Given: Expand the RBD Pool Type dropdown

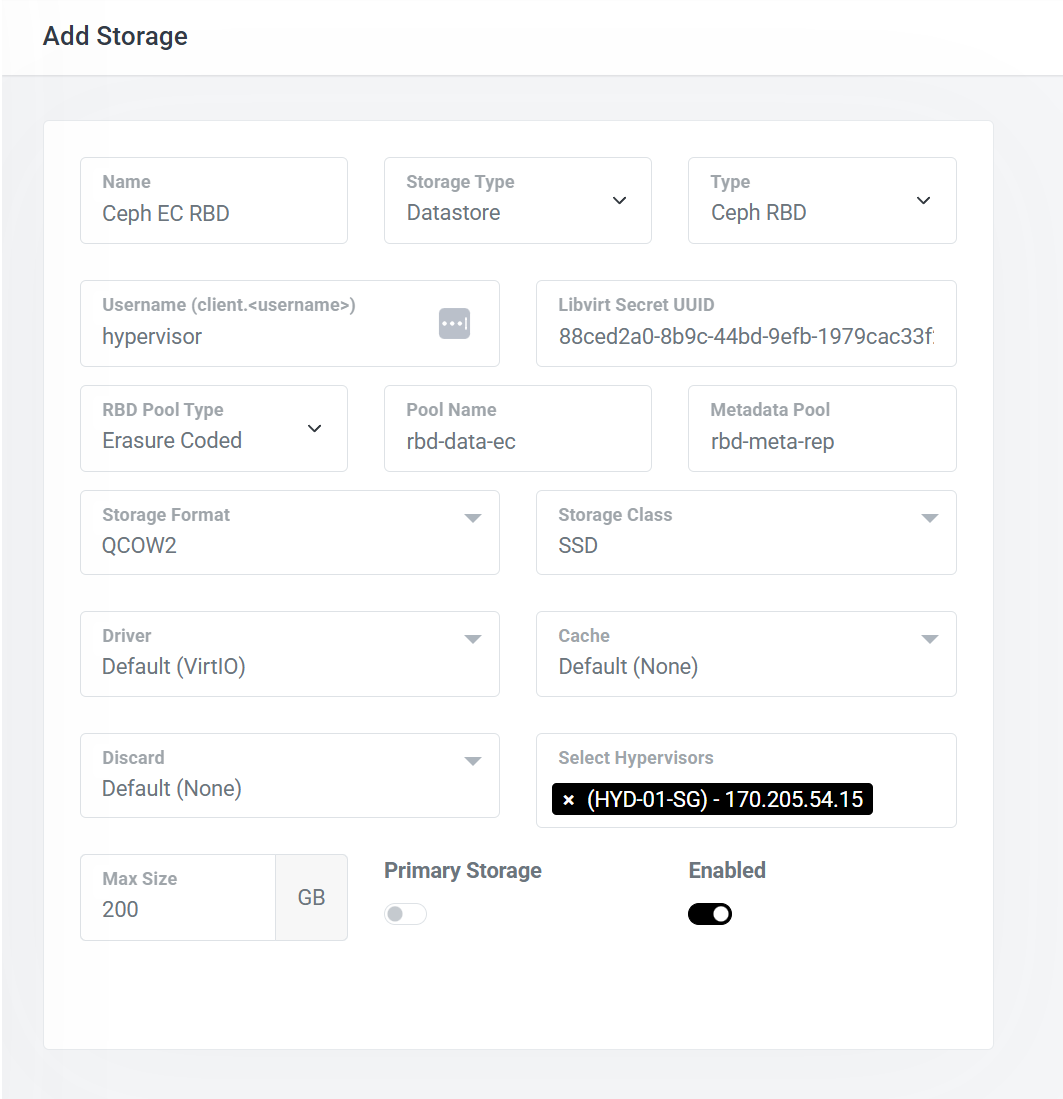Looking at the screenshot, I should click(314, 428).
